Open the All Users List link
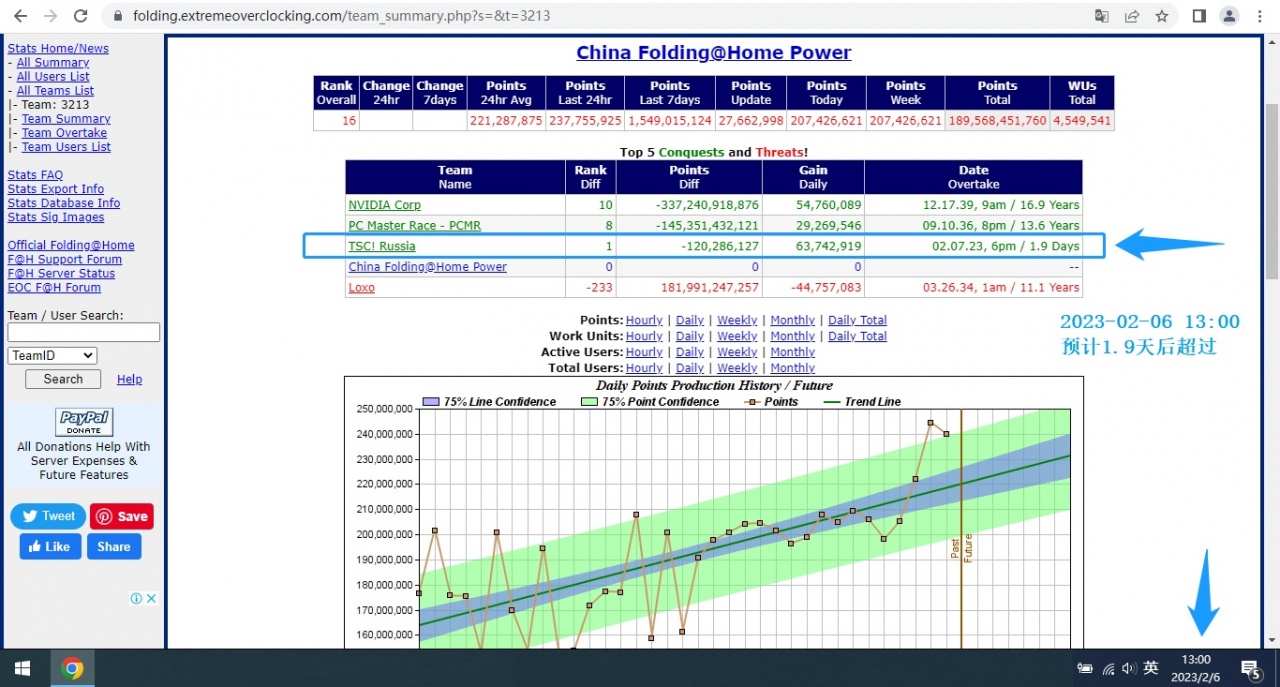 [53, 76]
